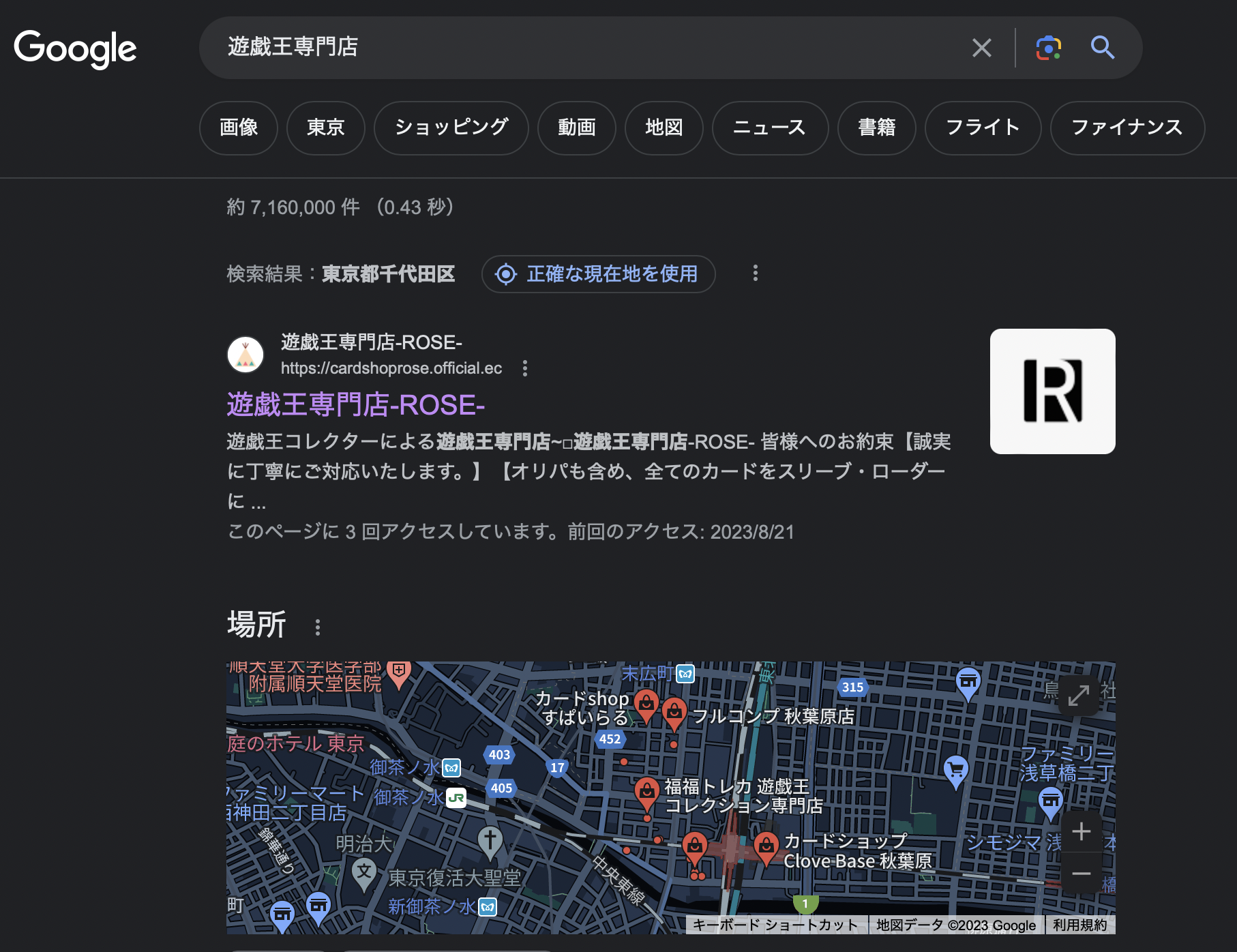Image resolution: width=1237 pixels, height=952 pixels.
Task: Open Google Lens image search icon
Action: tap(1048, 48)
